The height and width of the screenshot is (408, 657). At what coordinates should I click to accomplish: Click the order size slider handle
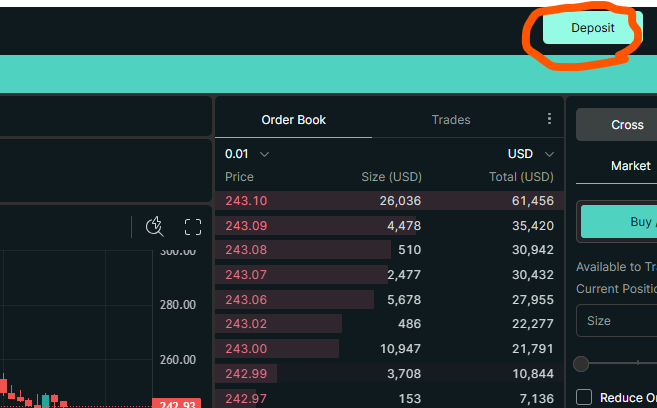581,364
